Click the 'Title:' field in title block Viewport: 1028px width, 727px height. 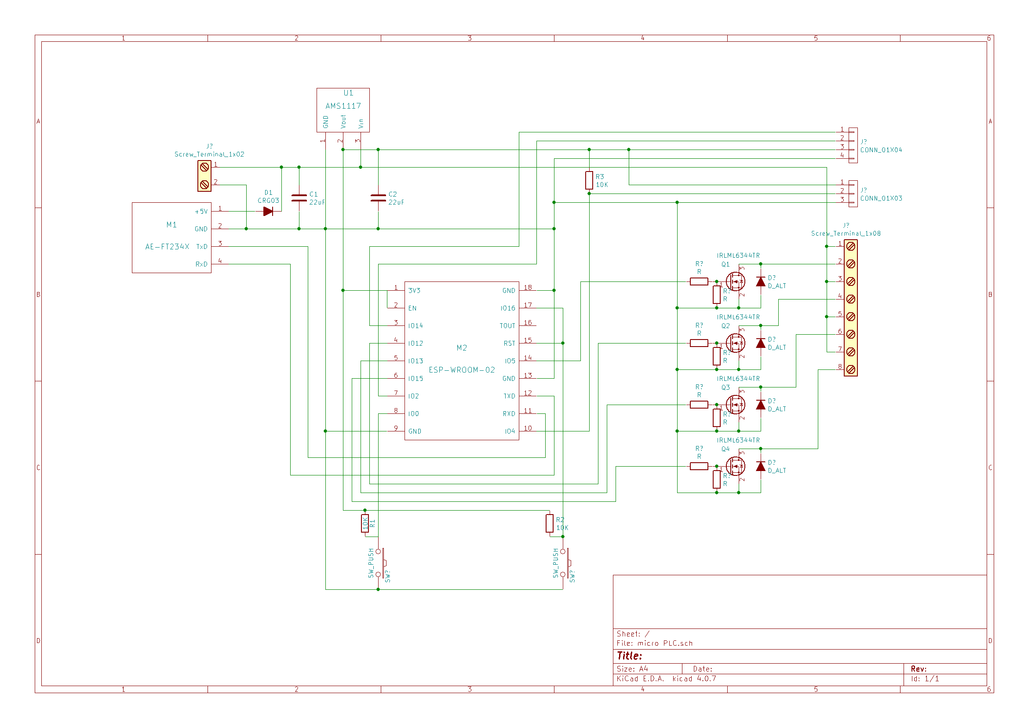[629, 656]
